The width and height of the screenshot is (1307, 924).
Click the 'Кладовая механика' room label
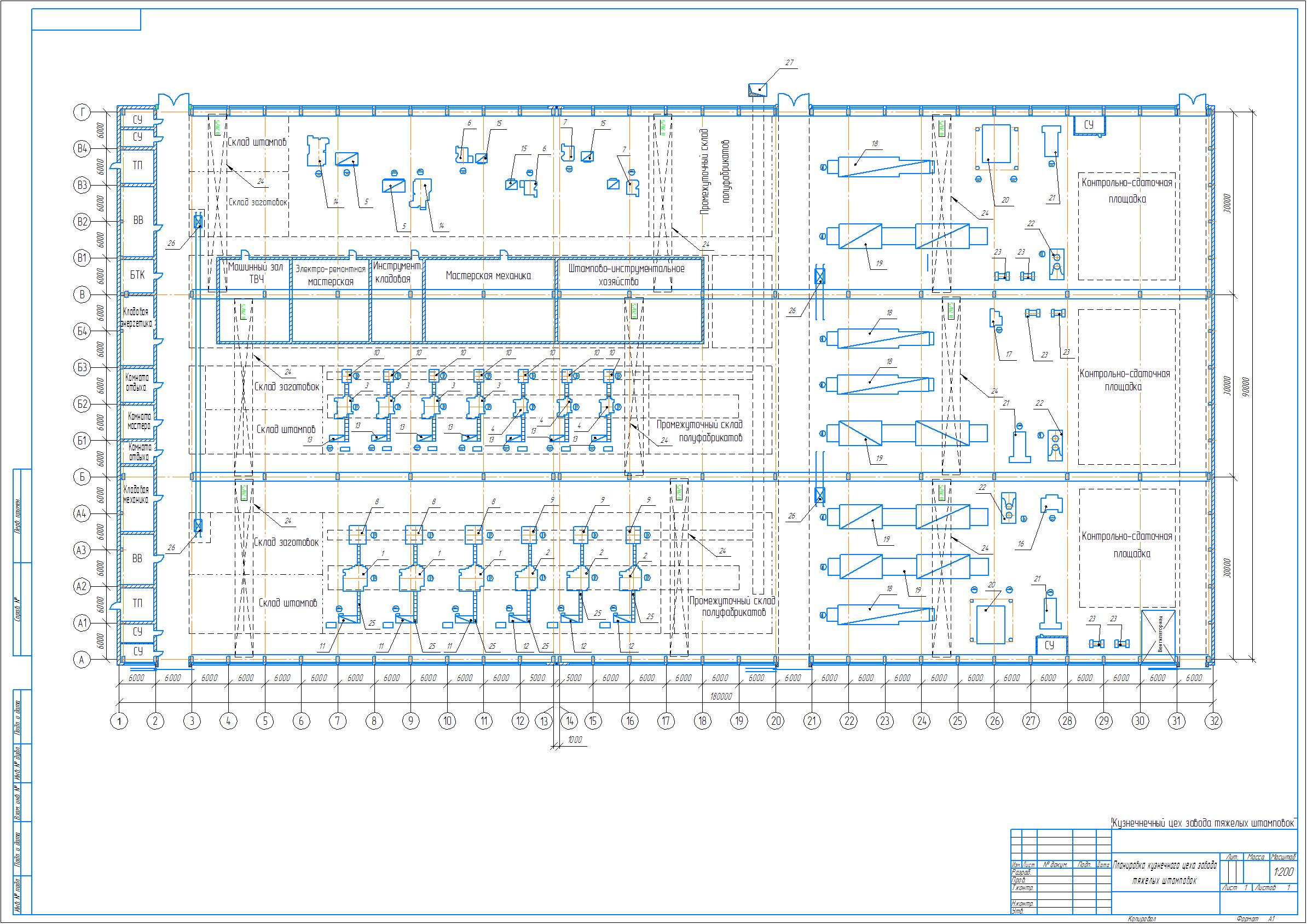click(x=136, y=494)
